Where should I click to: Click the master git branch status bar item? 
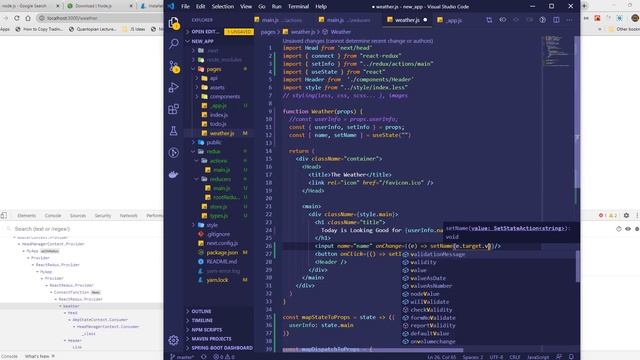coord(182,357)
